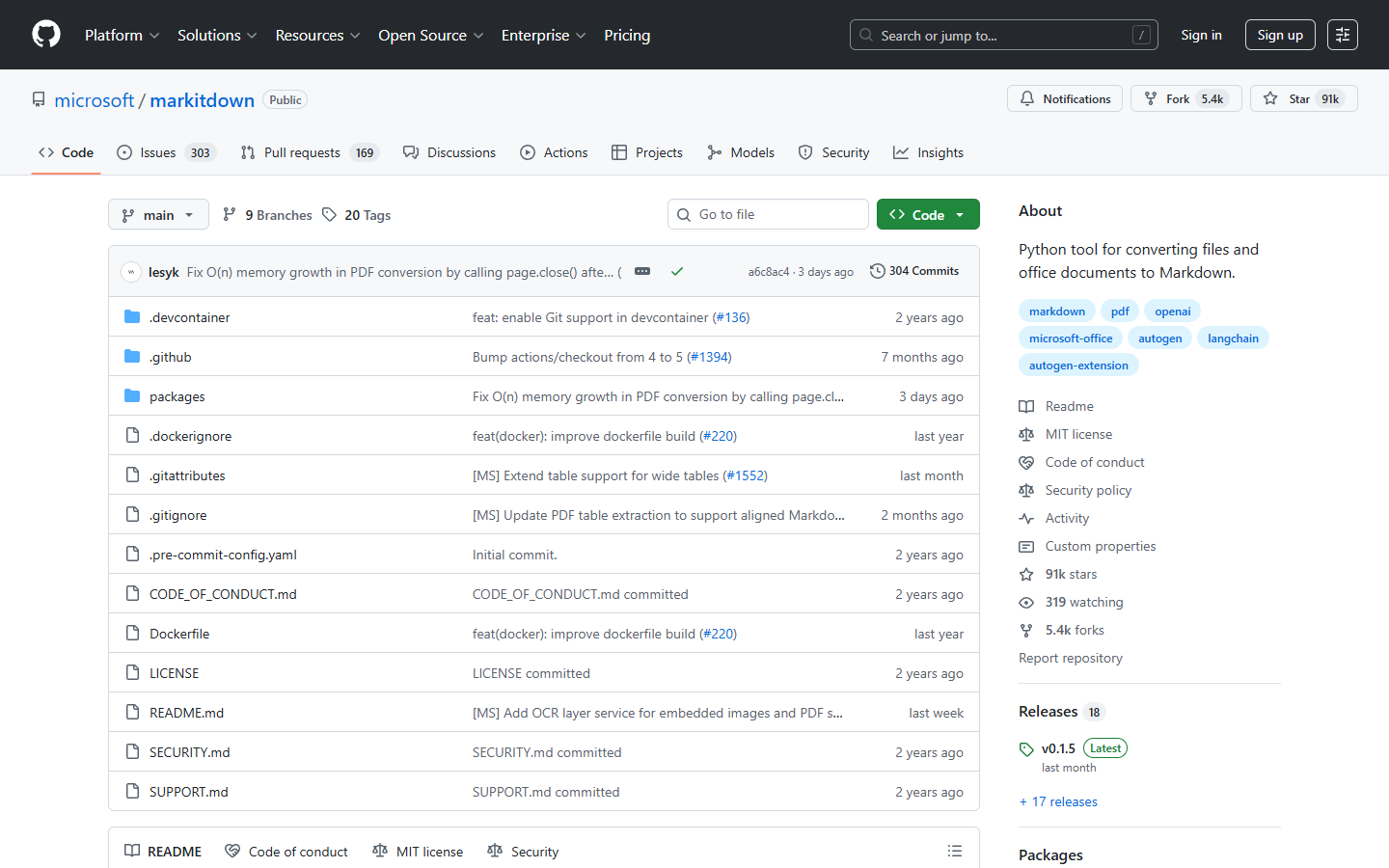Screen dimensions: 1389x868
Task: Click the command palette icon beside Sign up
Action: point(1342,35)
